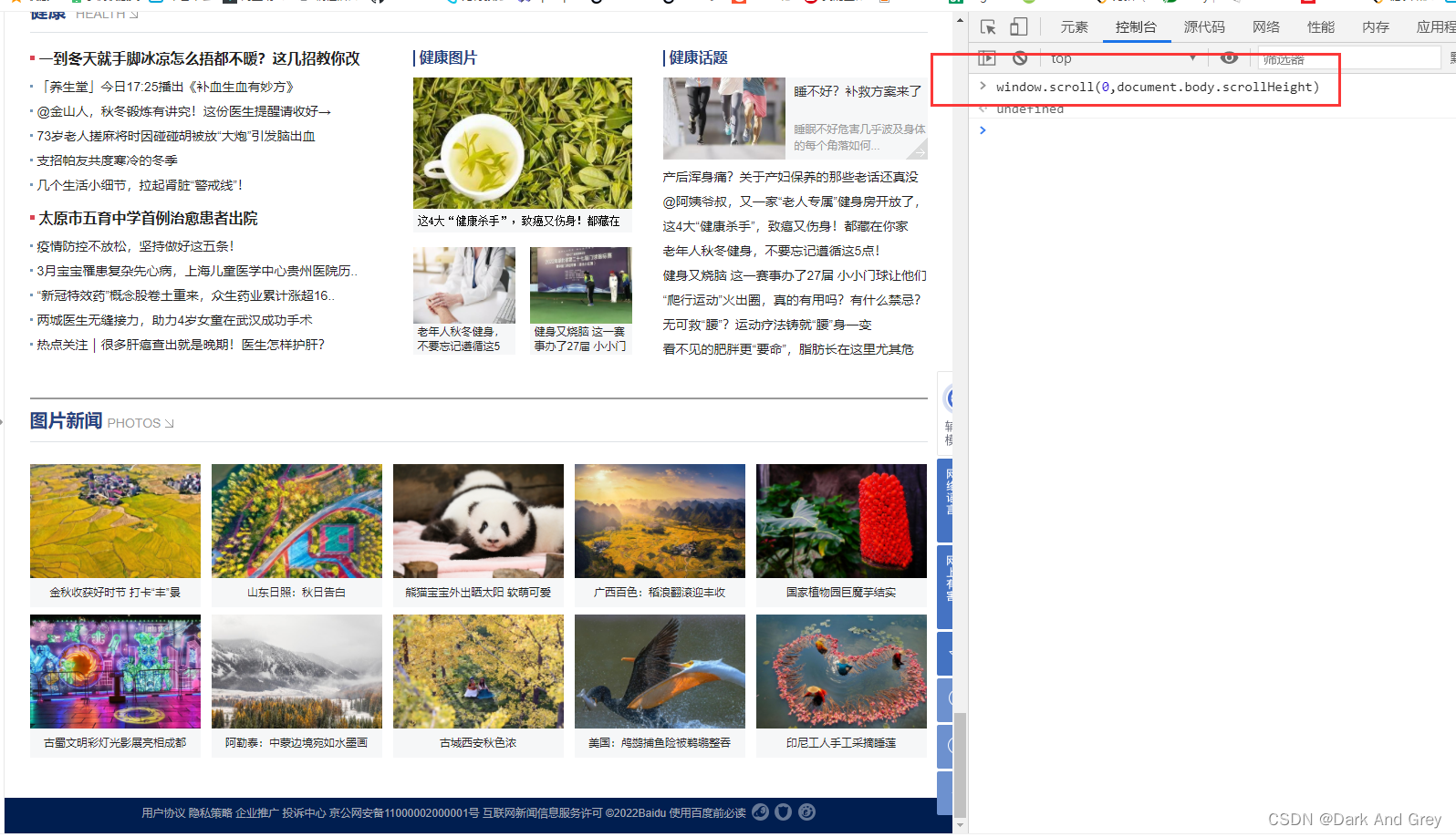
Task: Open the 隐私策略 footer link
Action: [x=211, y=813]
